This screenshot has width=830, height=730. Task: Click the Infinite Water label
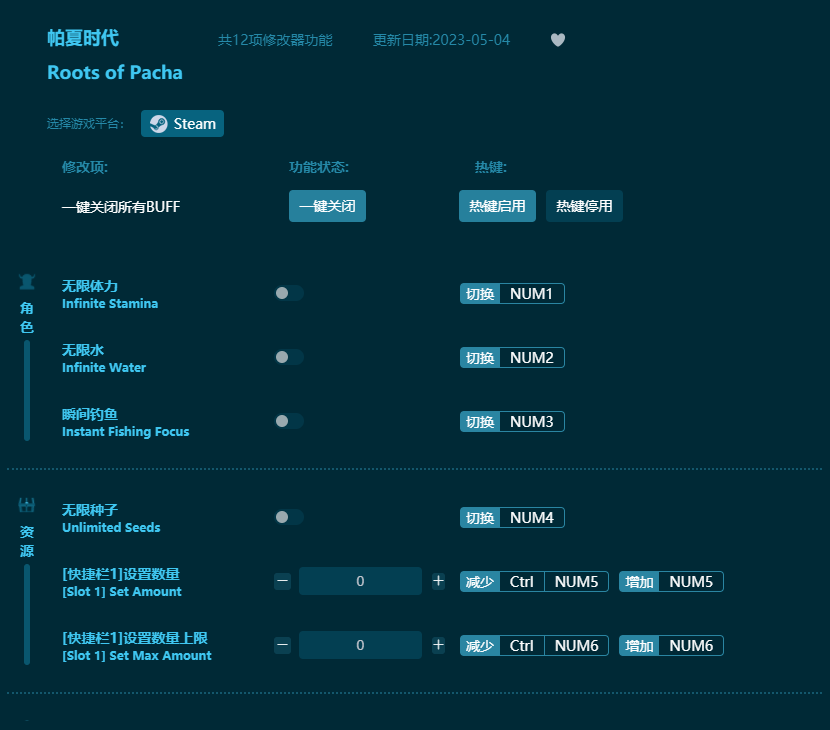coord(104,368)
